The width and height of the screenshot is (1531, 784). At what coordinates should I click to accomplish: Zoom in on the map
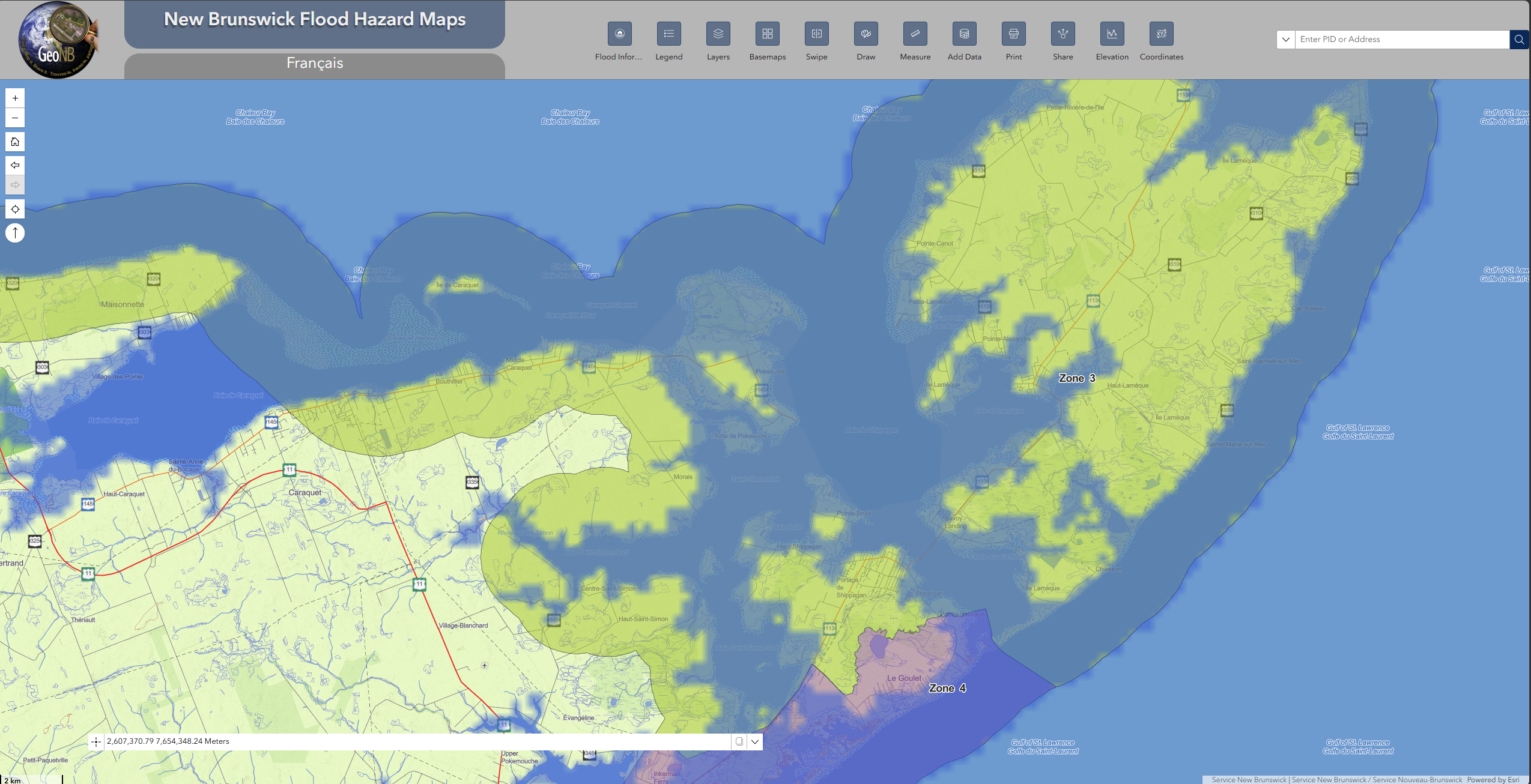click(15, 98)
